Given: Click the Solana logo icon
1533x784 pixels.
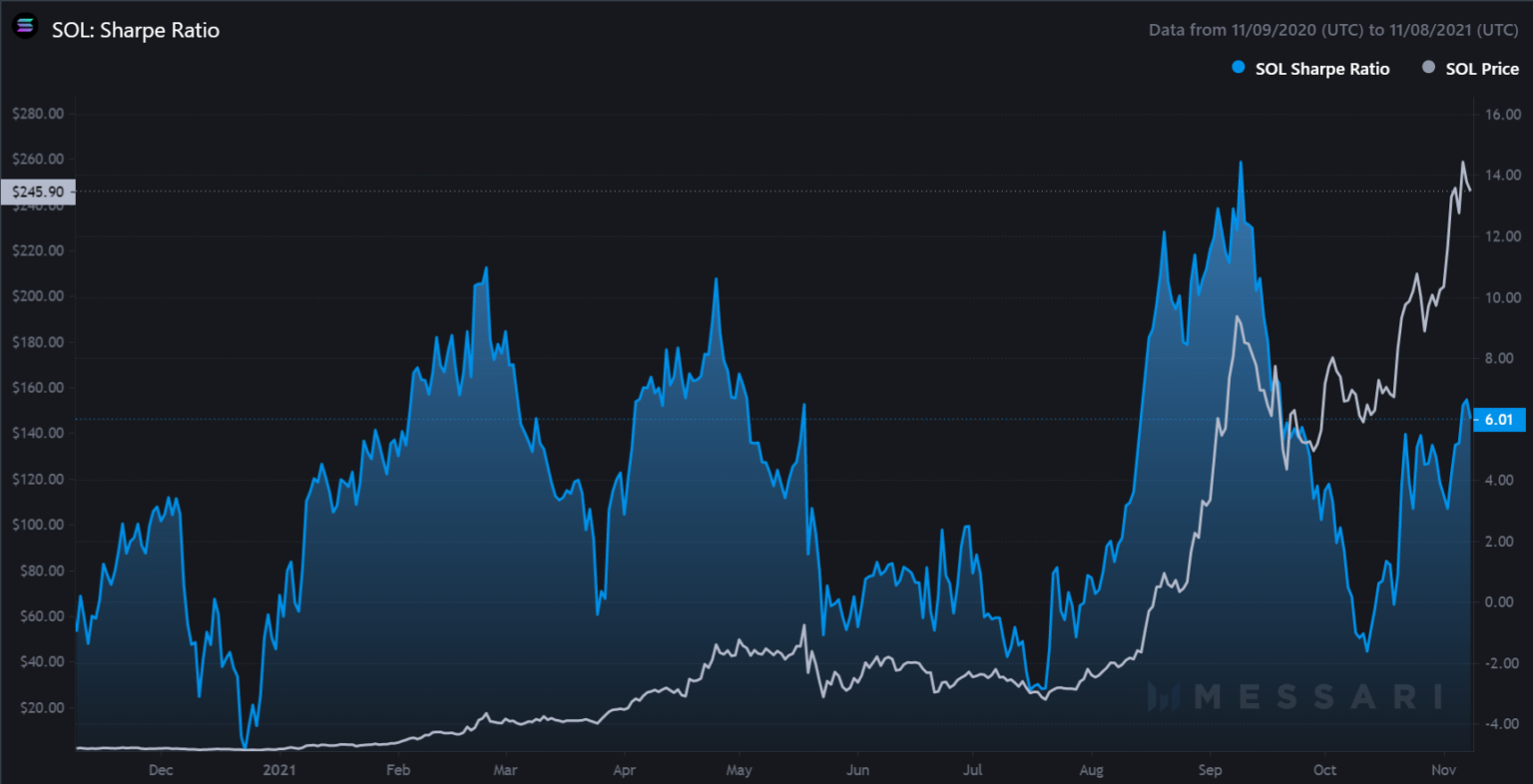Looking at the screenshot, I should 24,28.
